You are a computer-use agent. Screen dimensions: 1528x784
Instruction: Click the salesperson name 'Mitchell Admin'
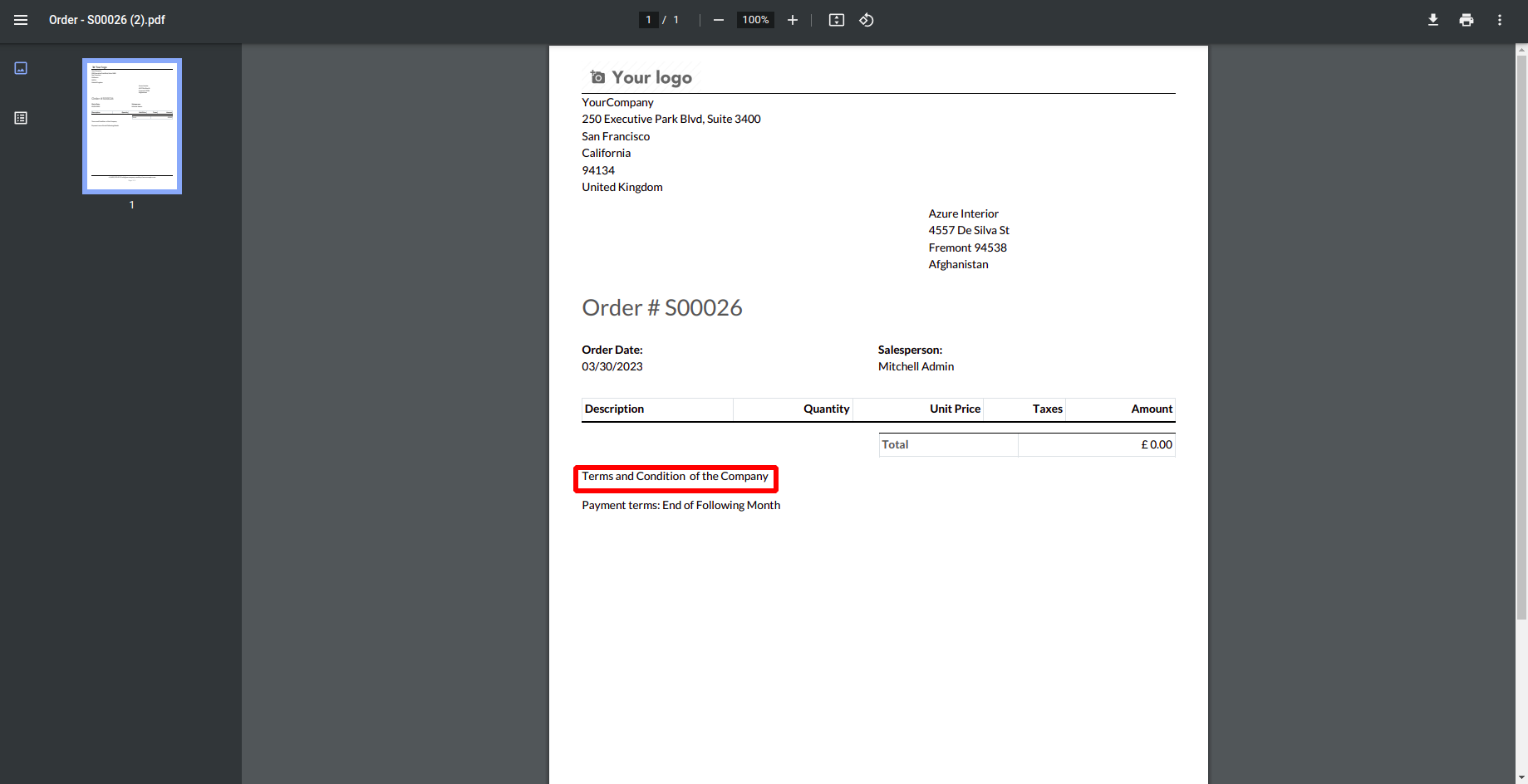click(x=916, y=366)
